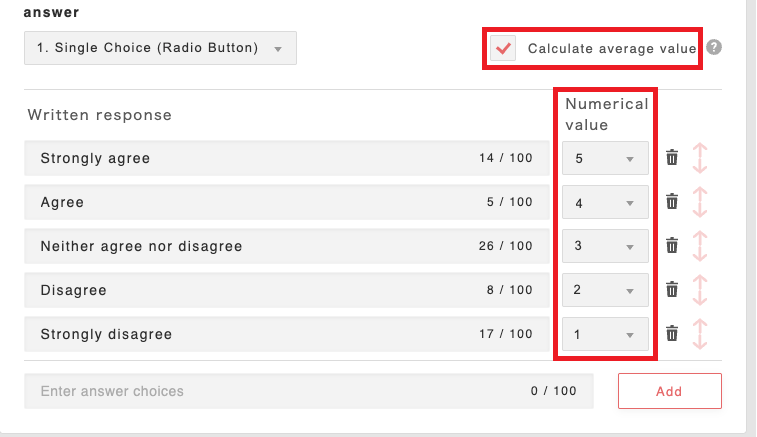Click reorder arrows for 'Disagree' row

[x=700, y=290]
